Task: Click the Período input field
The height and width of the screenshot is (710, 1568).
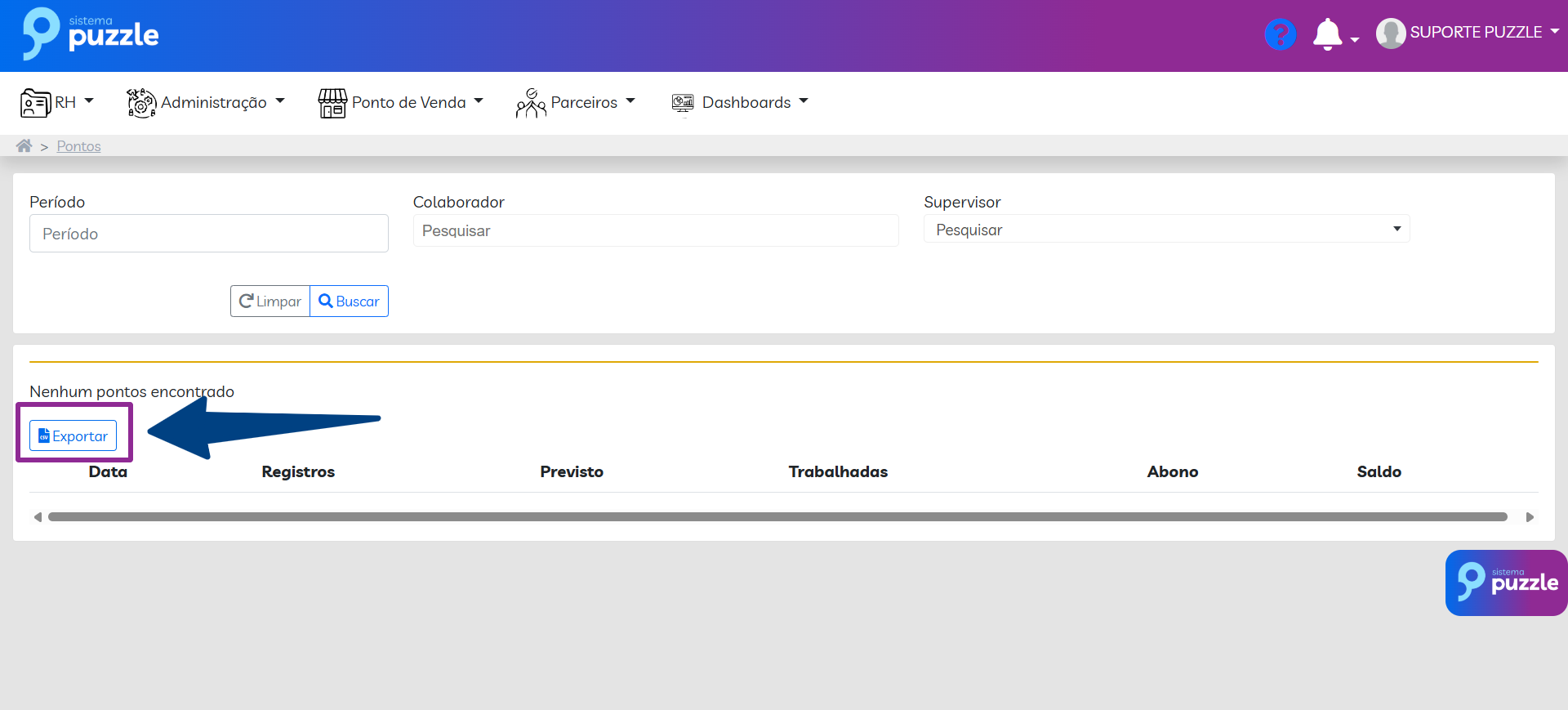Action: click(208, 234)
